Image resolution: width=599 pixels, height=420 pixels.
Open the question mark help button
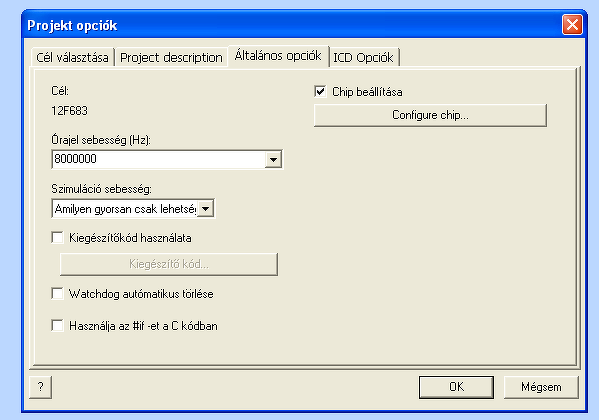pyautogui.click(x=40, y=387)
